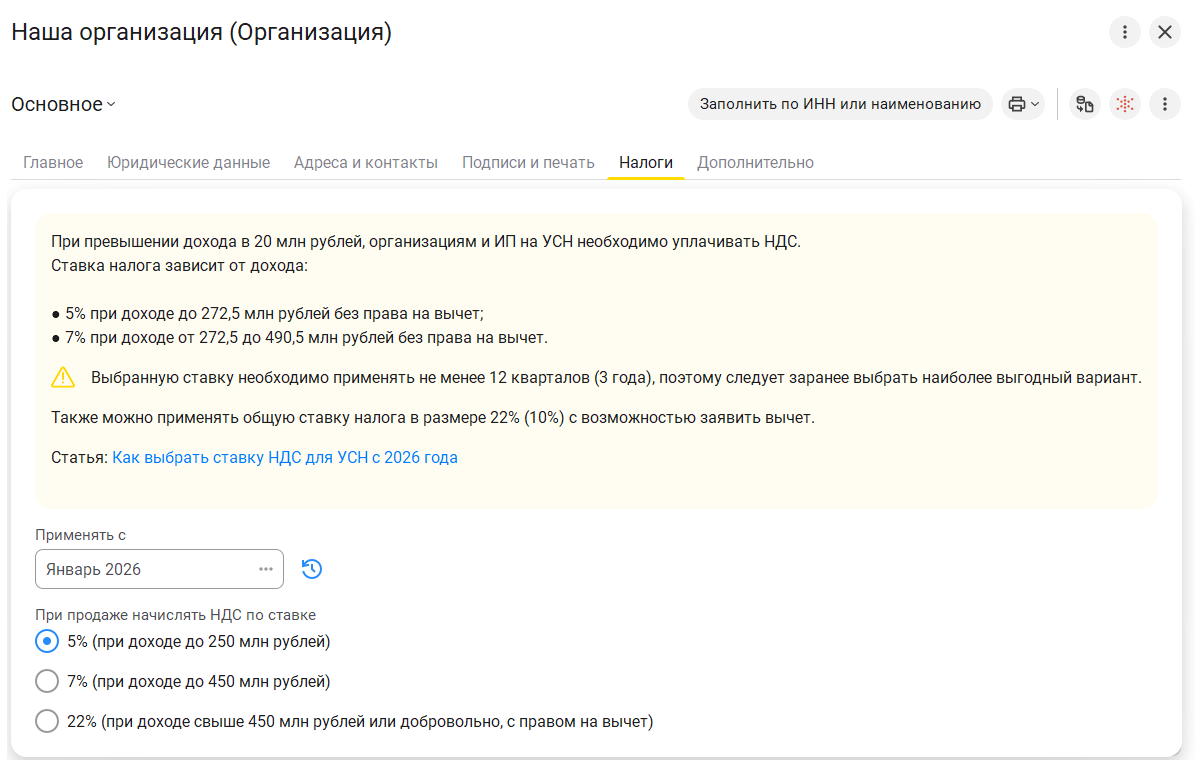
Task: Show history of changes clock icon
Action: coord(312,569)
